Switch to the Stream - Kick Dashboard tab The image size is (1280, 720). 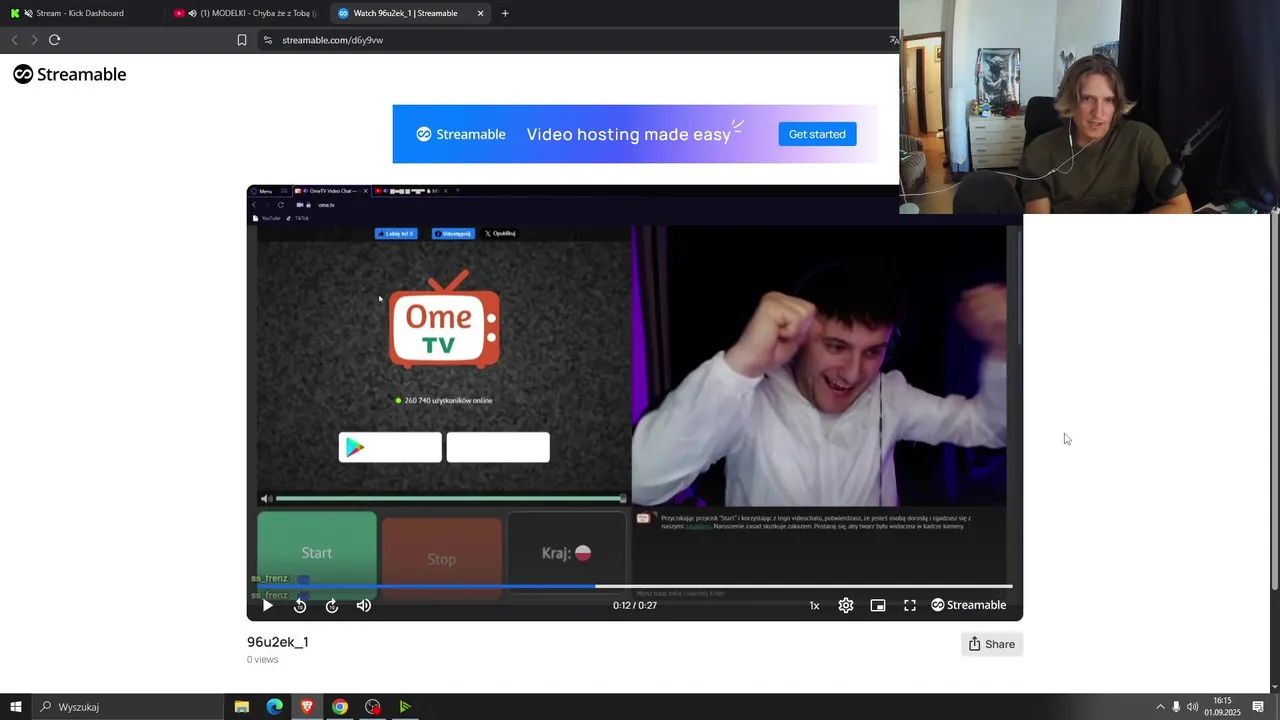coord(80,13)
